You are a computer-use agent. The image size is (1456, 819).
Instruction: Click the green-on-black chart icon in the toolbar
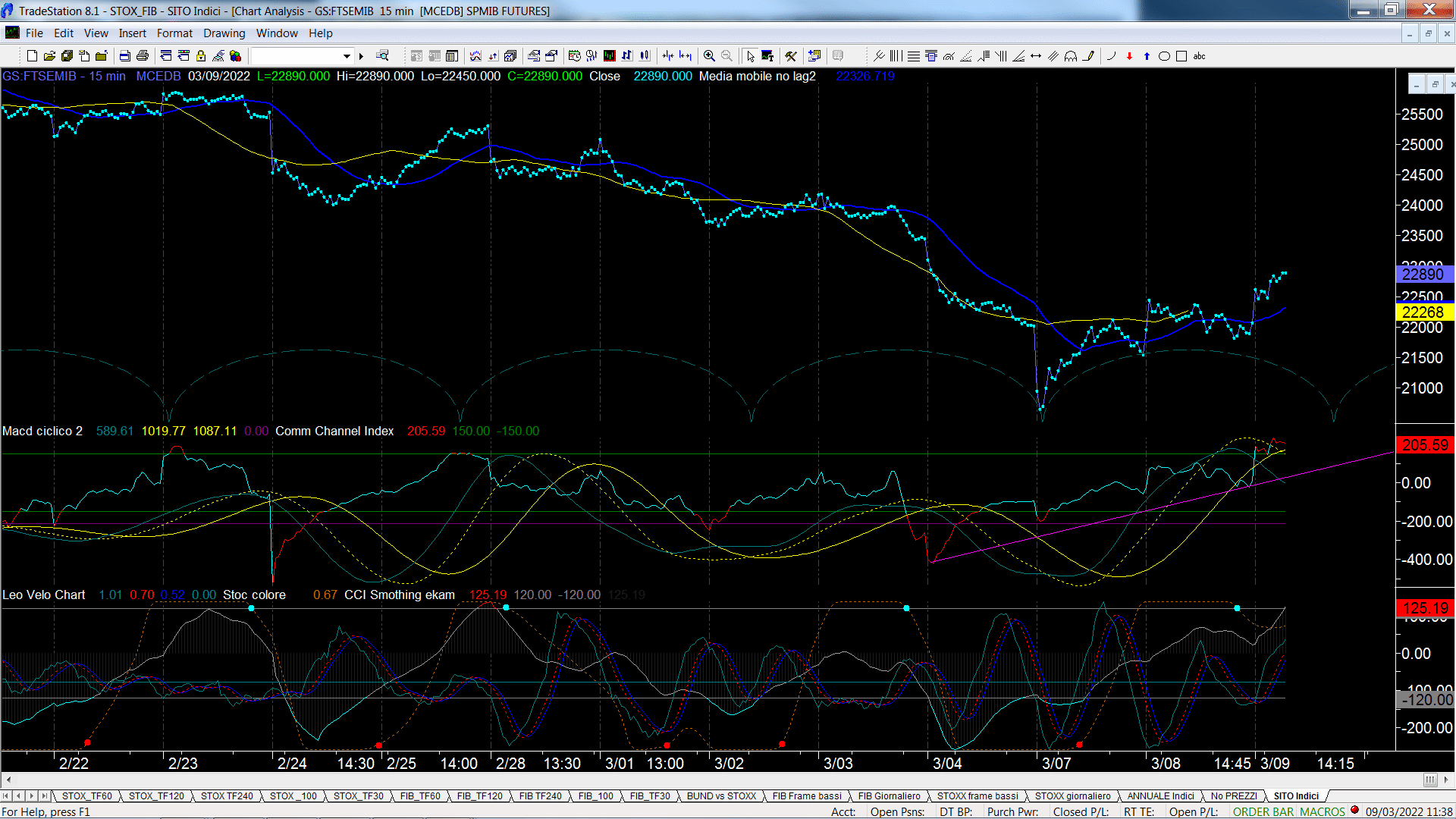point(609,56)
